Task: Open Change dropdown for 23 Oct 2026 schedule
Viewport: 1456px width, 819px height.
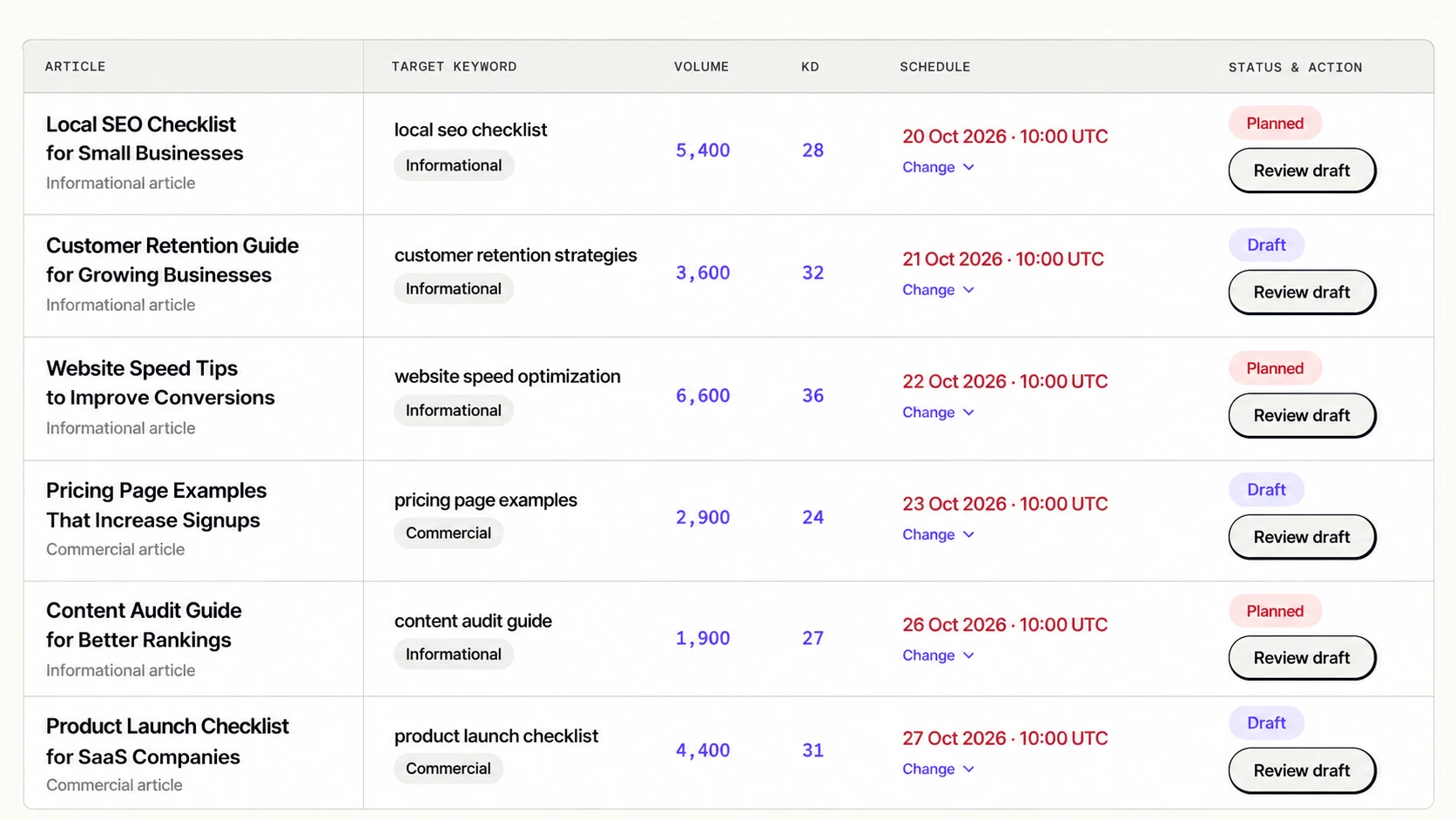Action: click(x=938, y=534)
